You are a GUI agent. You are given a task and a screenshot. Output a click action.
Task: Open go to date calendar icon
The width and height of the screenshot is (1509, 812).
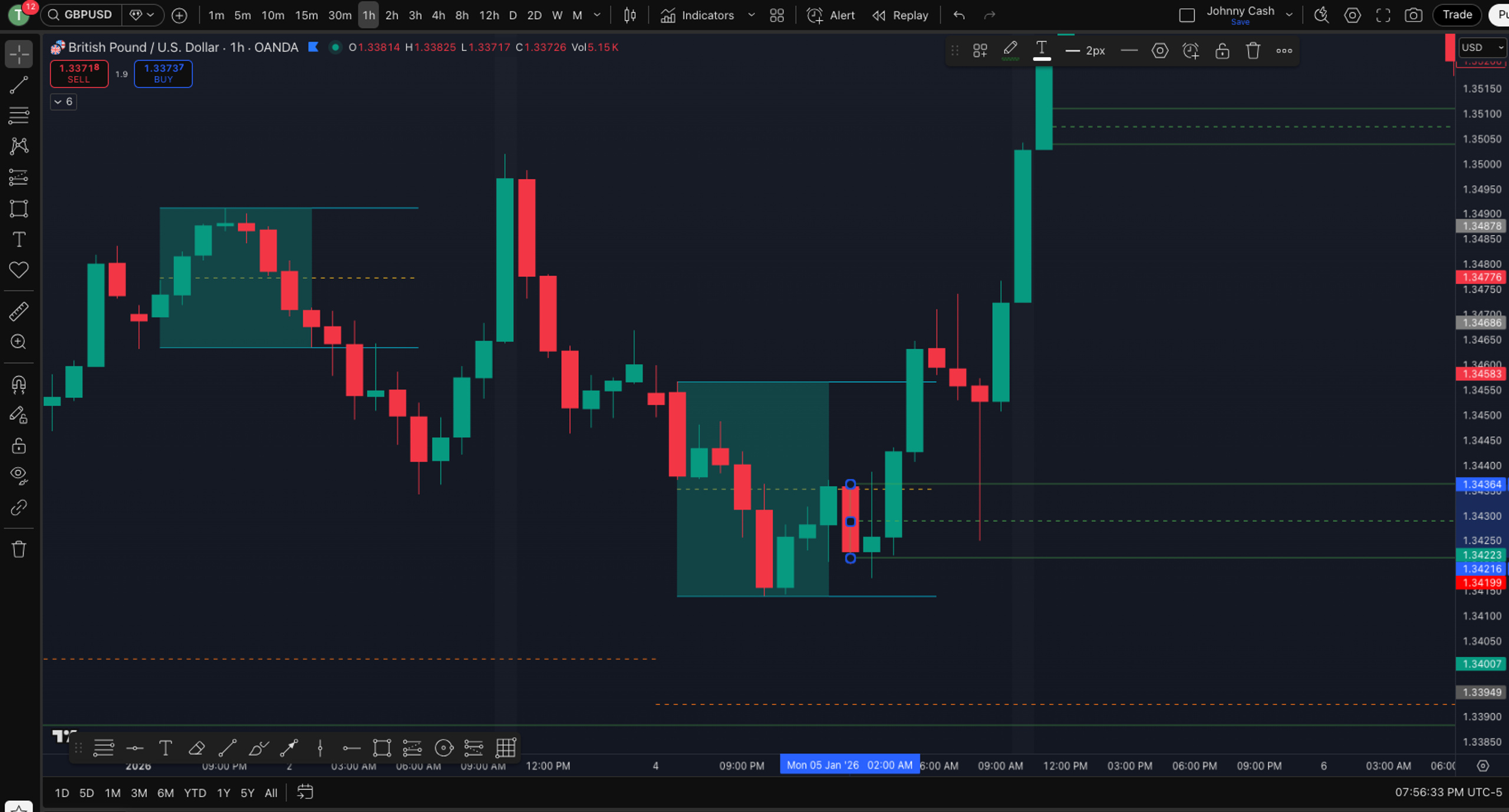coord(305,793)
